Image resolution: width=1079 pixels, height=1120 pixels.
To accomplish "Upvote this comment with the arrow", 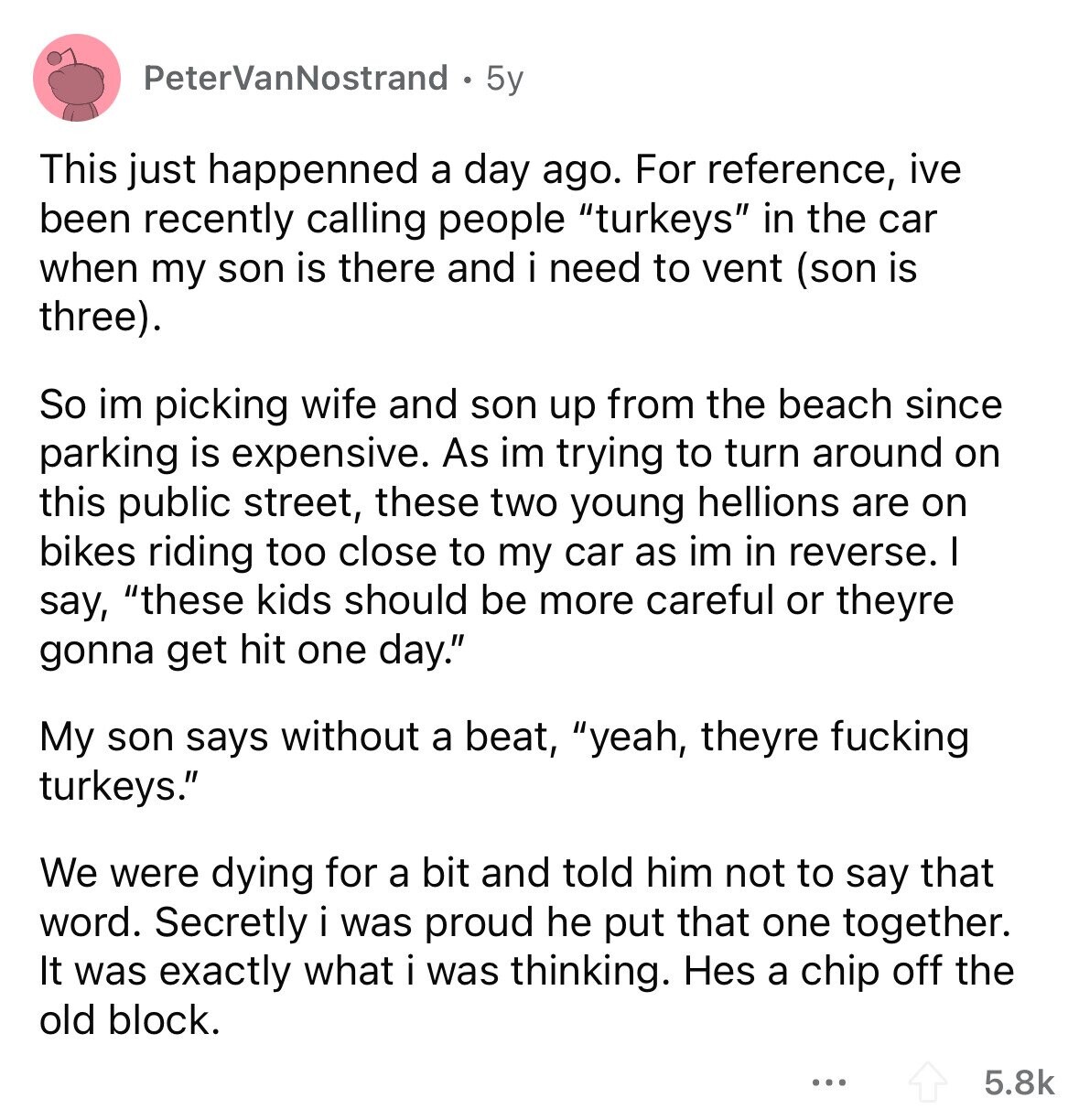I will point(926,1083).
